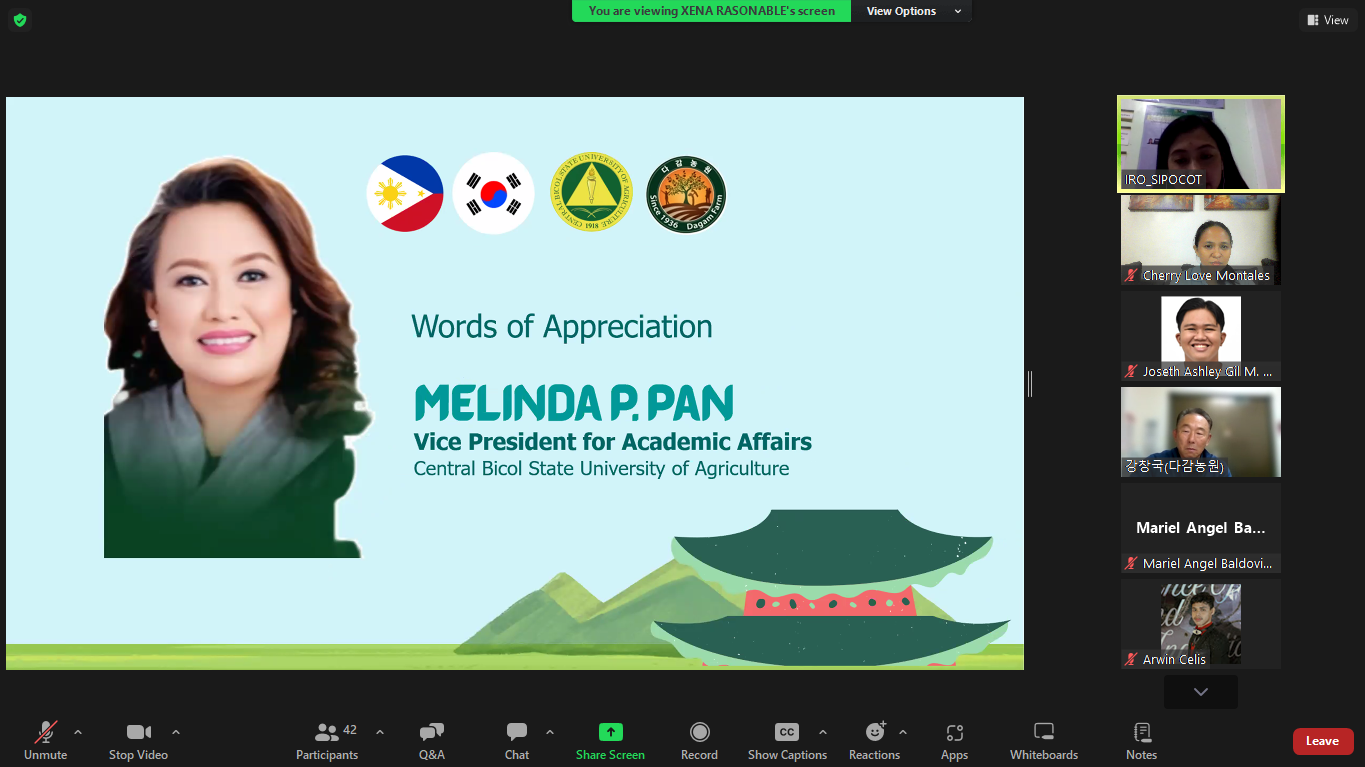Click the green Share Screen icon
This screenshot has width=1365, height=767.
click(610, 732)
